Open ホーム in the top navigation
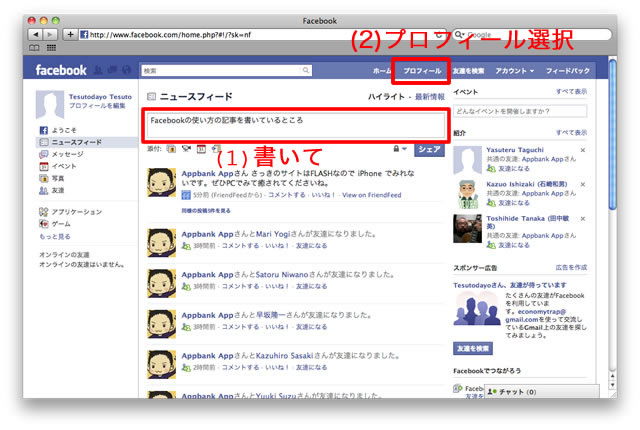 click(x=382, y=71)
